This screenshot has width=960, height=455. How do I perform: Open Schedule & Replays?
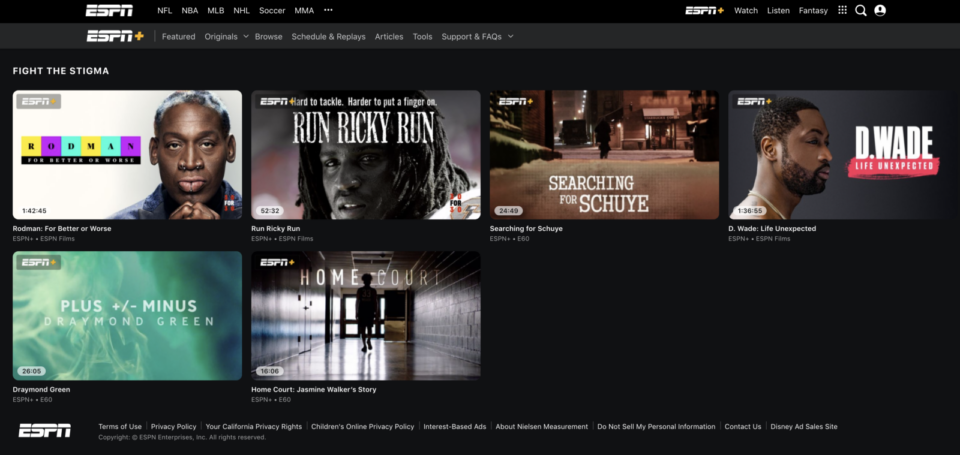(x=328, y=37)
